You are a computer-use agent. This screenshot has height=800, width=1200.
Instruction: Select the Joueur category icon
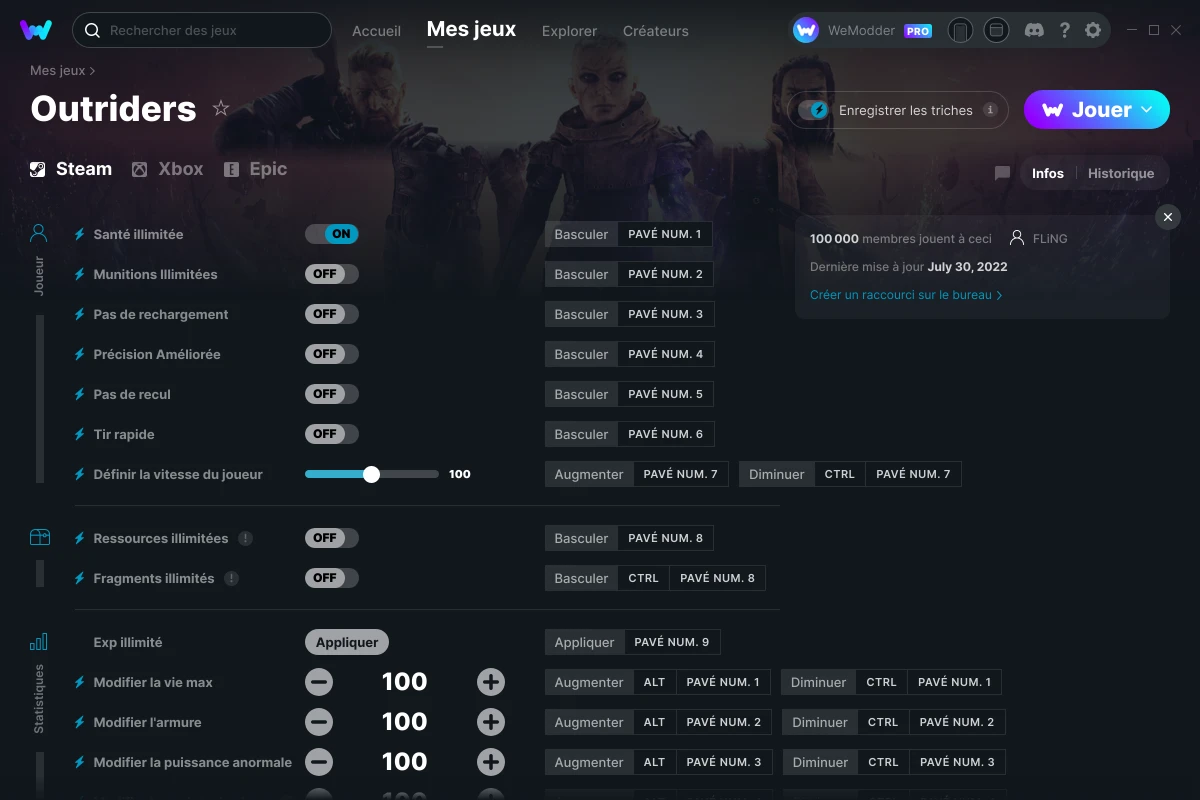tap(39, 234)
